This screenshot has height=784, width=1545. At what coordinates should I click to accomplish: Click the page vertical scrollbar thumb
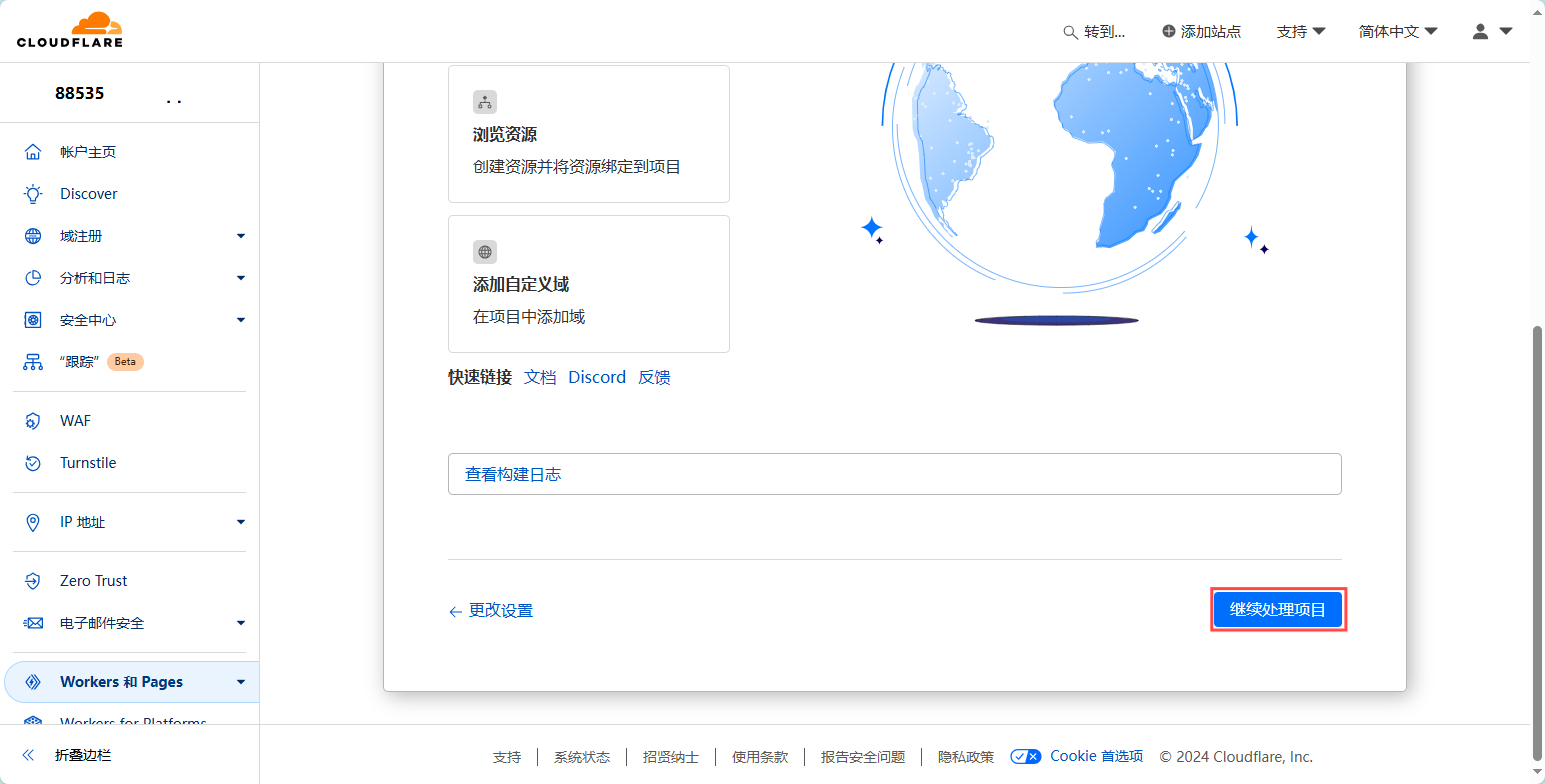1538,543
